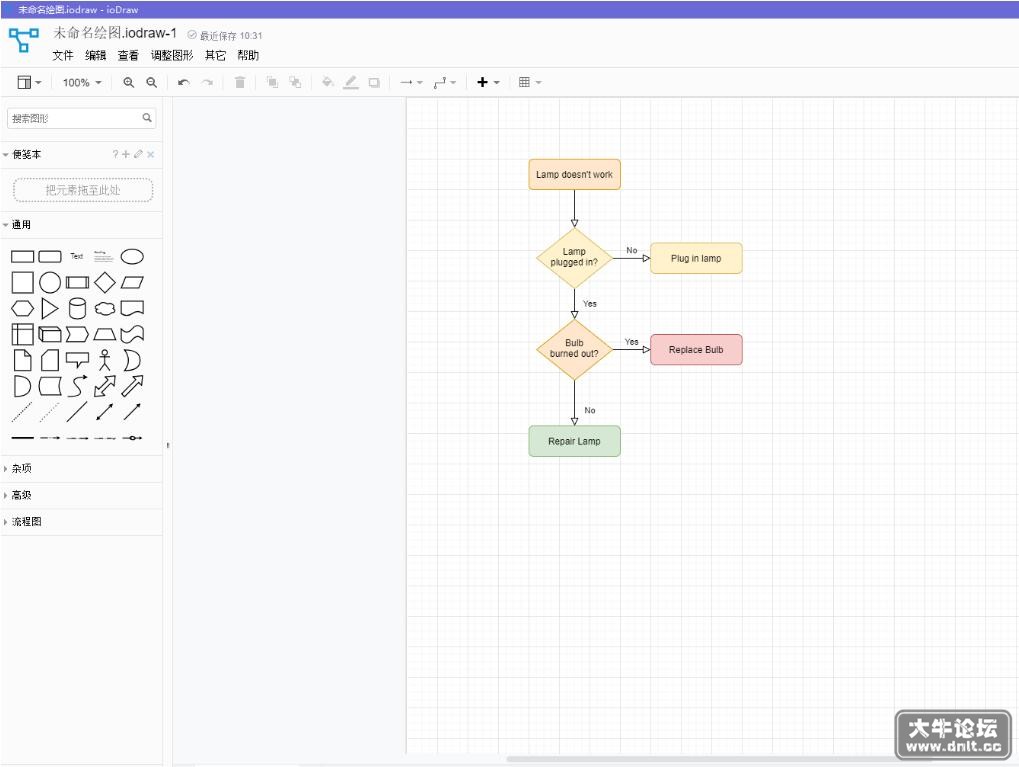Image resolution: width=1019 pixels, height=767 pixels.
Task: Click the delete trash icon in toolbar
Action: 240,83
